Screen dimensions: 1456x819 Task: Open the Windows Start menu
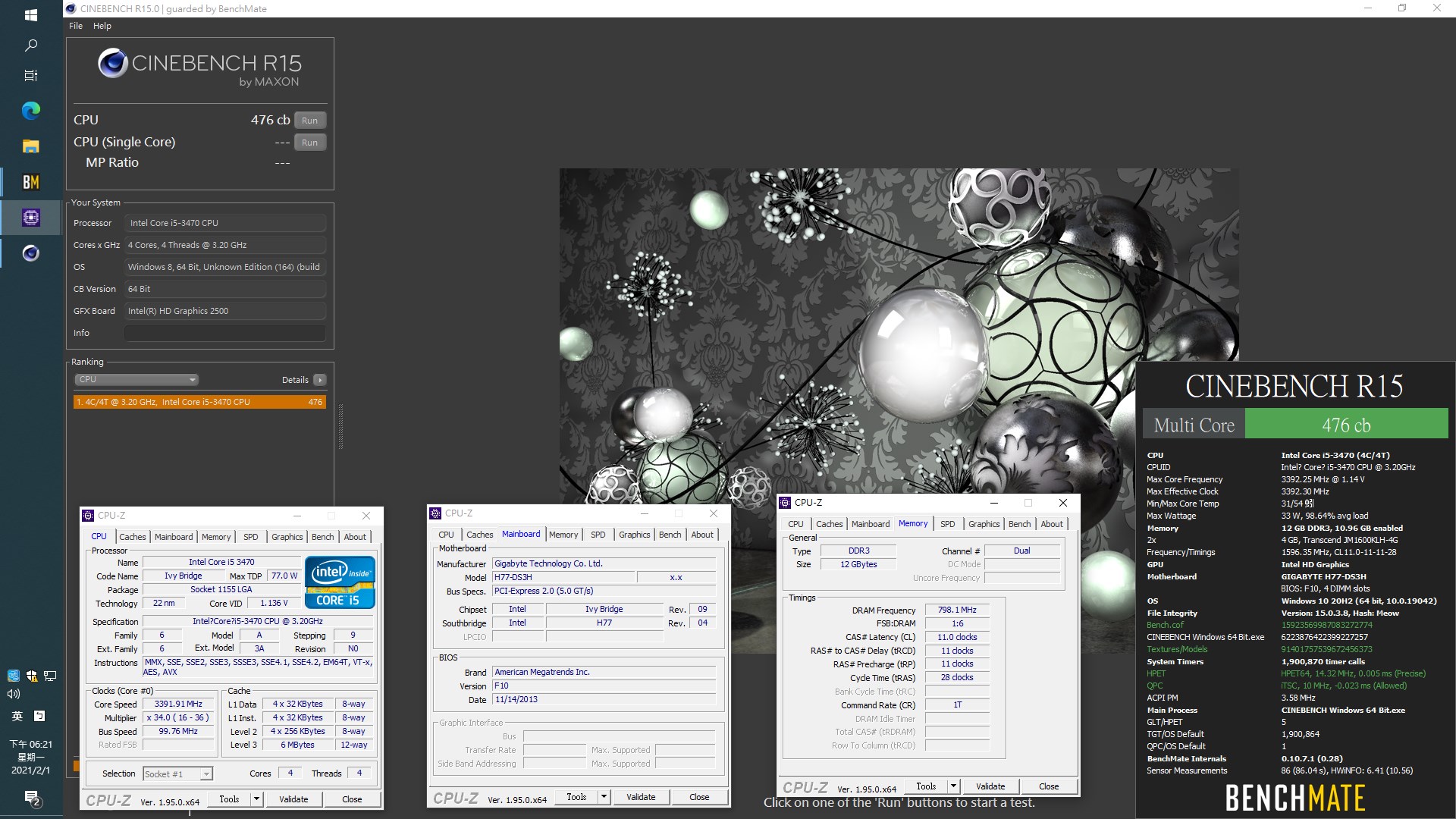click(x=31, y=14)
